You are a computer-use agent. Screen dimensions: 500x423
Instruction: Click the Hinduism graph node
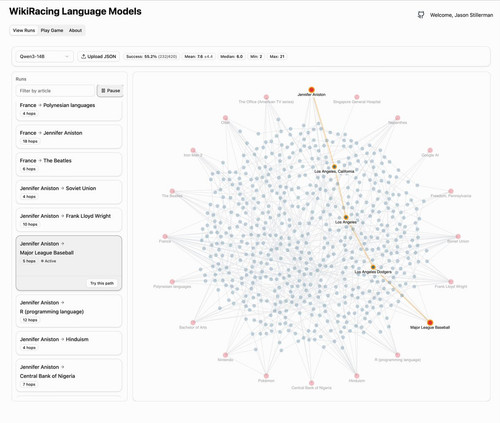(357, 376)
